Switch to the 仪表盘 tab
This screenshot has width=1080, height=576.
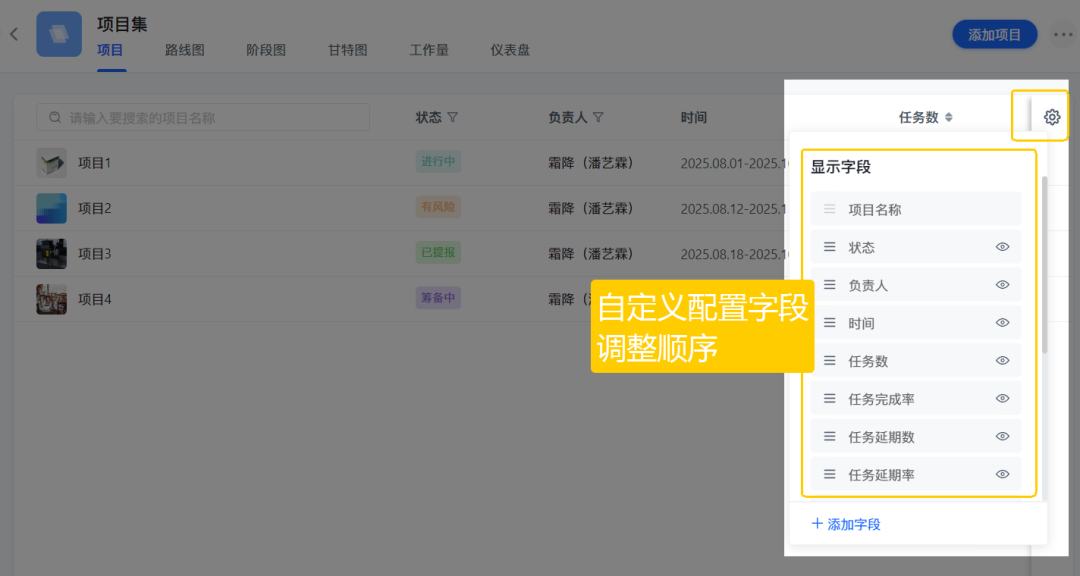point(510,50)
